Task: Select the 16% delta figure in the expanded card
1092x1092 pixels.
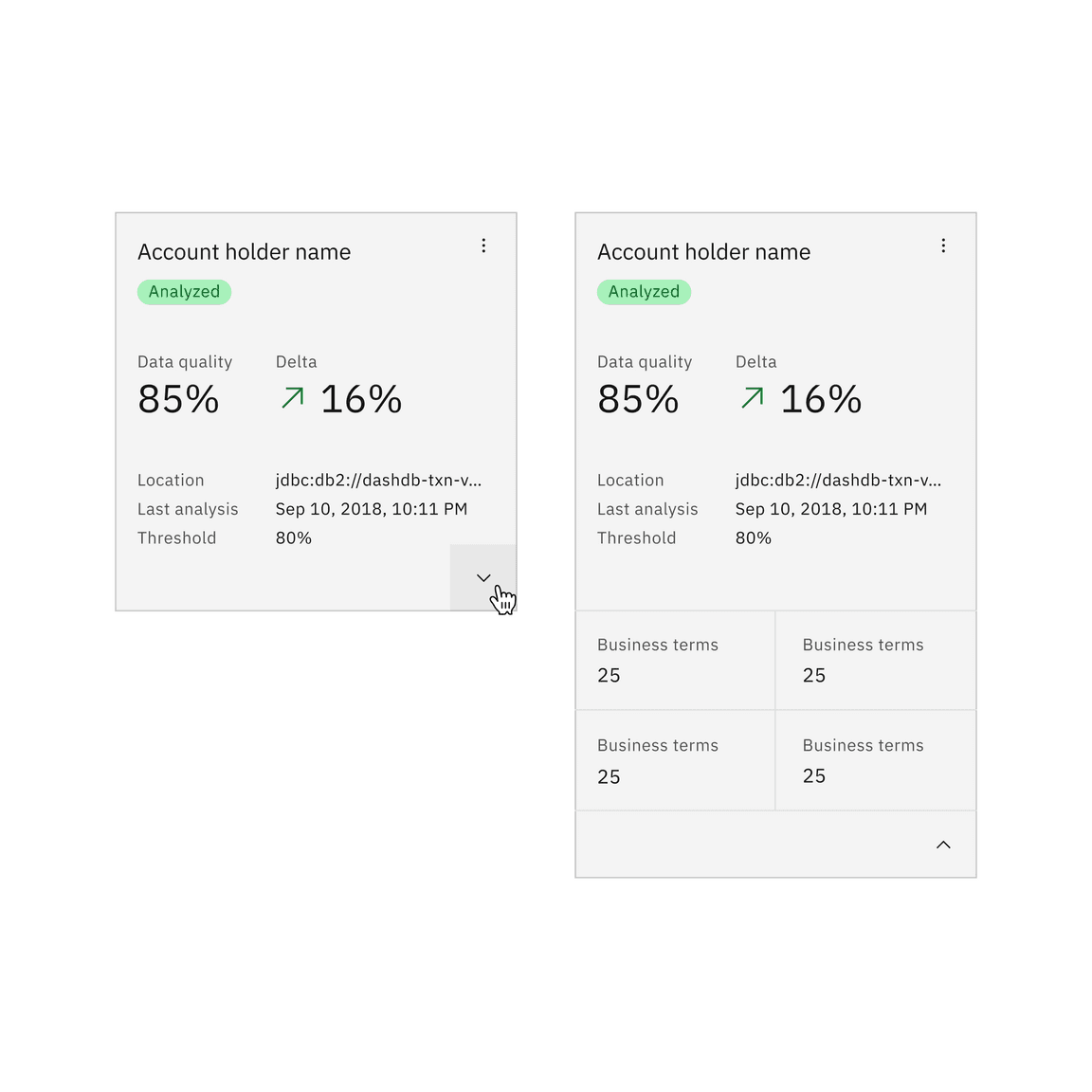Action: [x=821, y=399]
